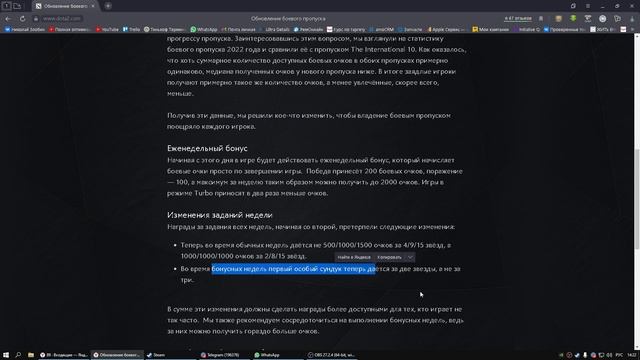Click the 'Изменения заданий недели' heading

(x=220, y=215)
